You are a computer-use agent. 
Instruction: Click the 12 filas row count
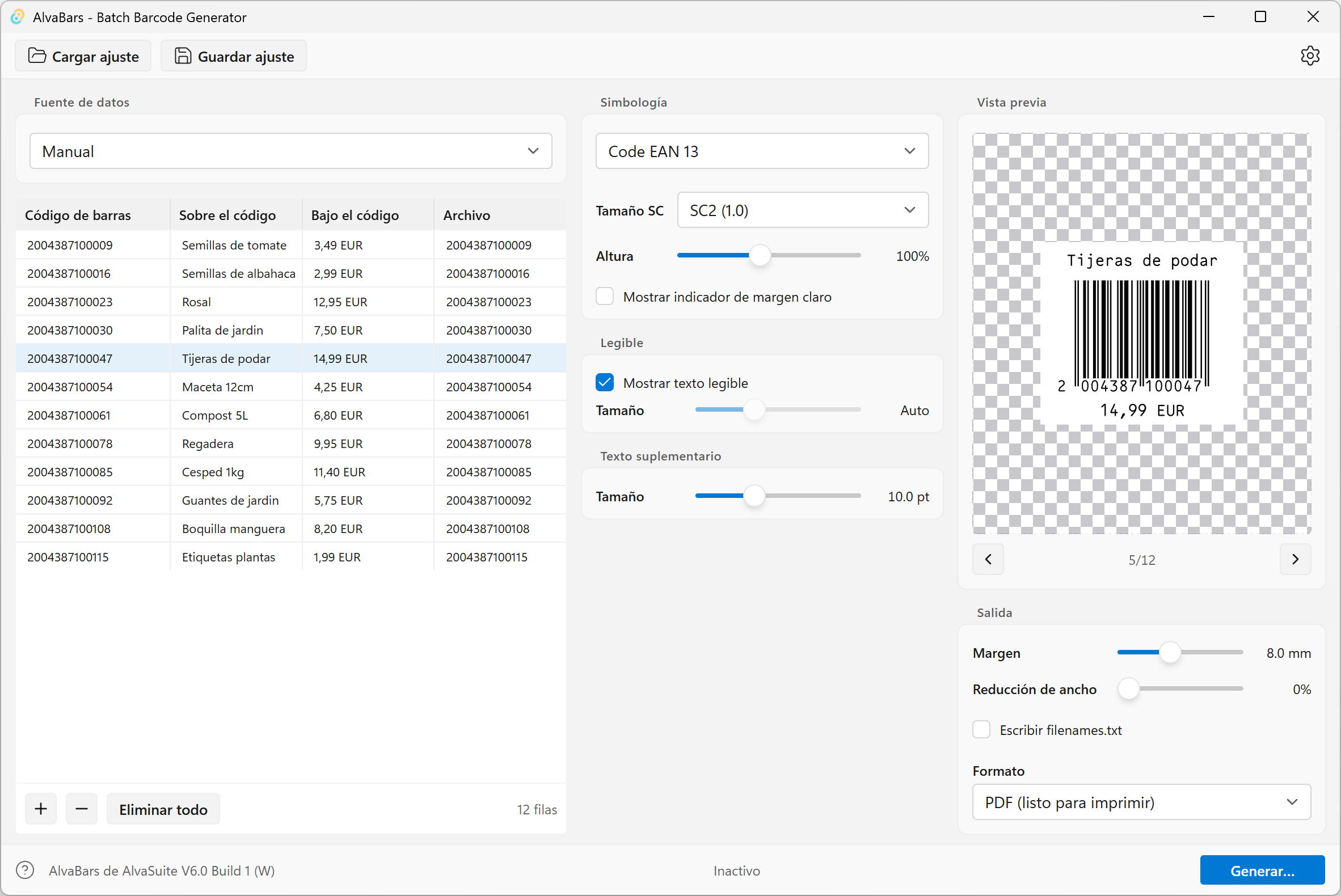tap(537, 809)
